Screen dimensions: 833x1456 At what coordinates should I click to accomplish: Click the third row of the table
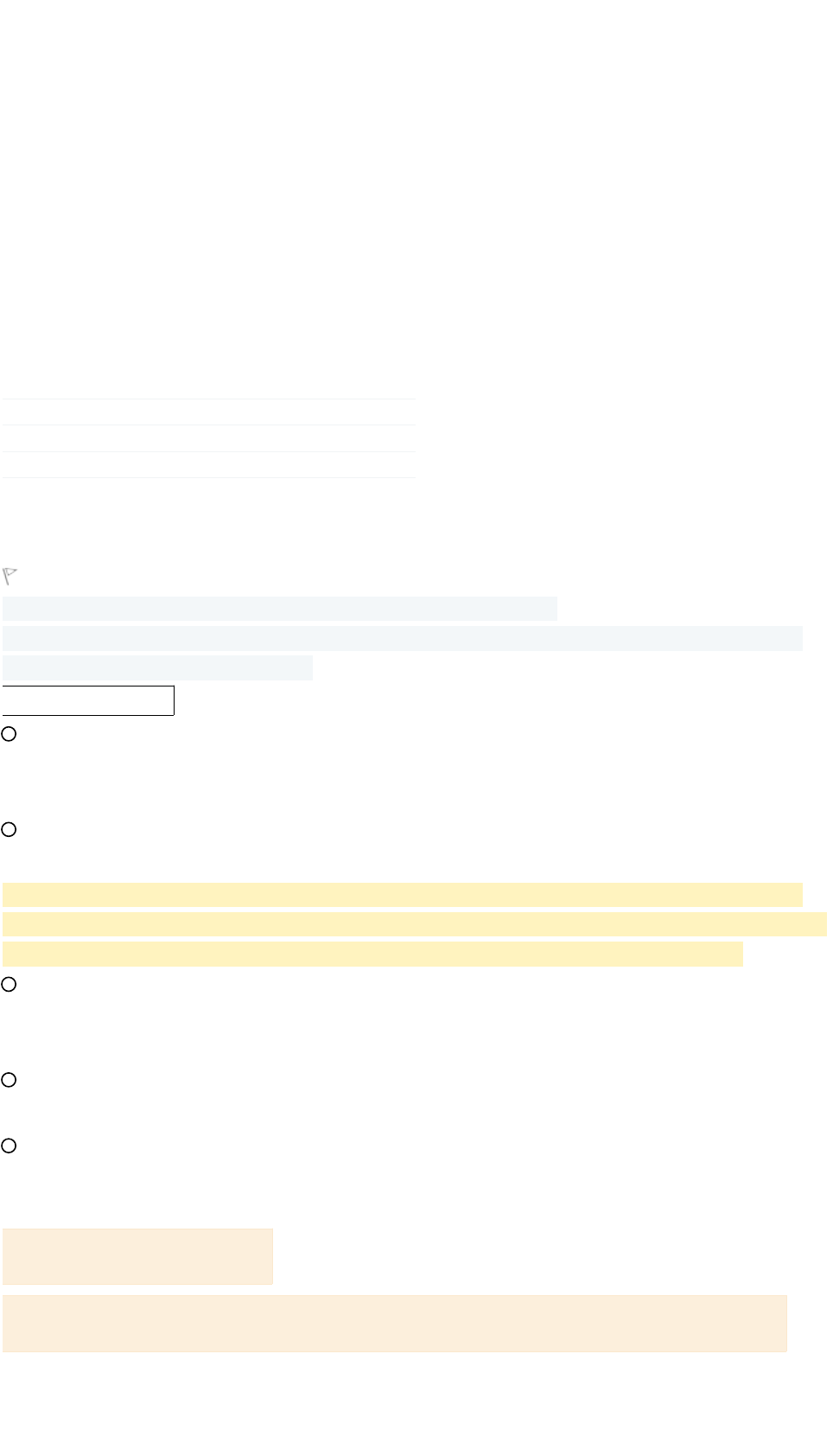208,465
